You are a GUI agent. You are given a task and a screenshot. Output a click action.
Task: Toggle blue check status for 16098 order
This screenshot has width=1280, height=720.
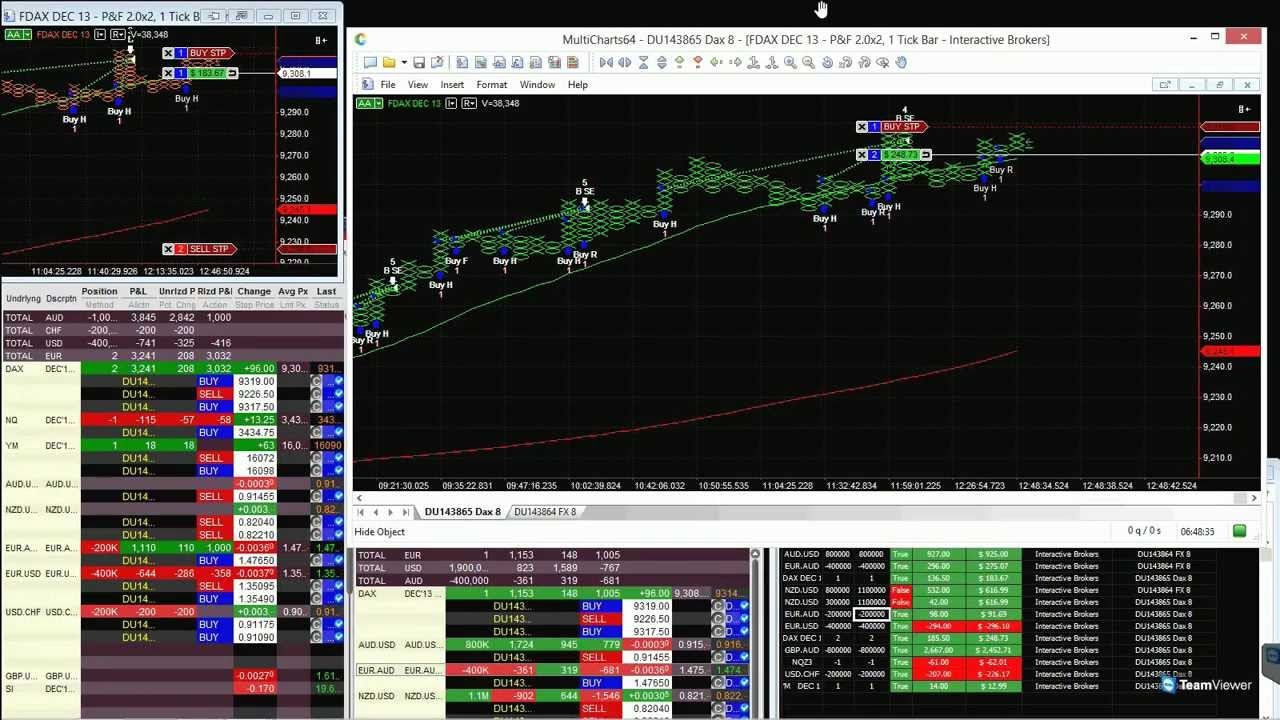(338, 471)
